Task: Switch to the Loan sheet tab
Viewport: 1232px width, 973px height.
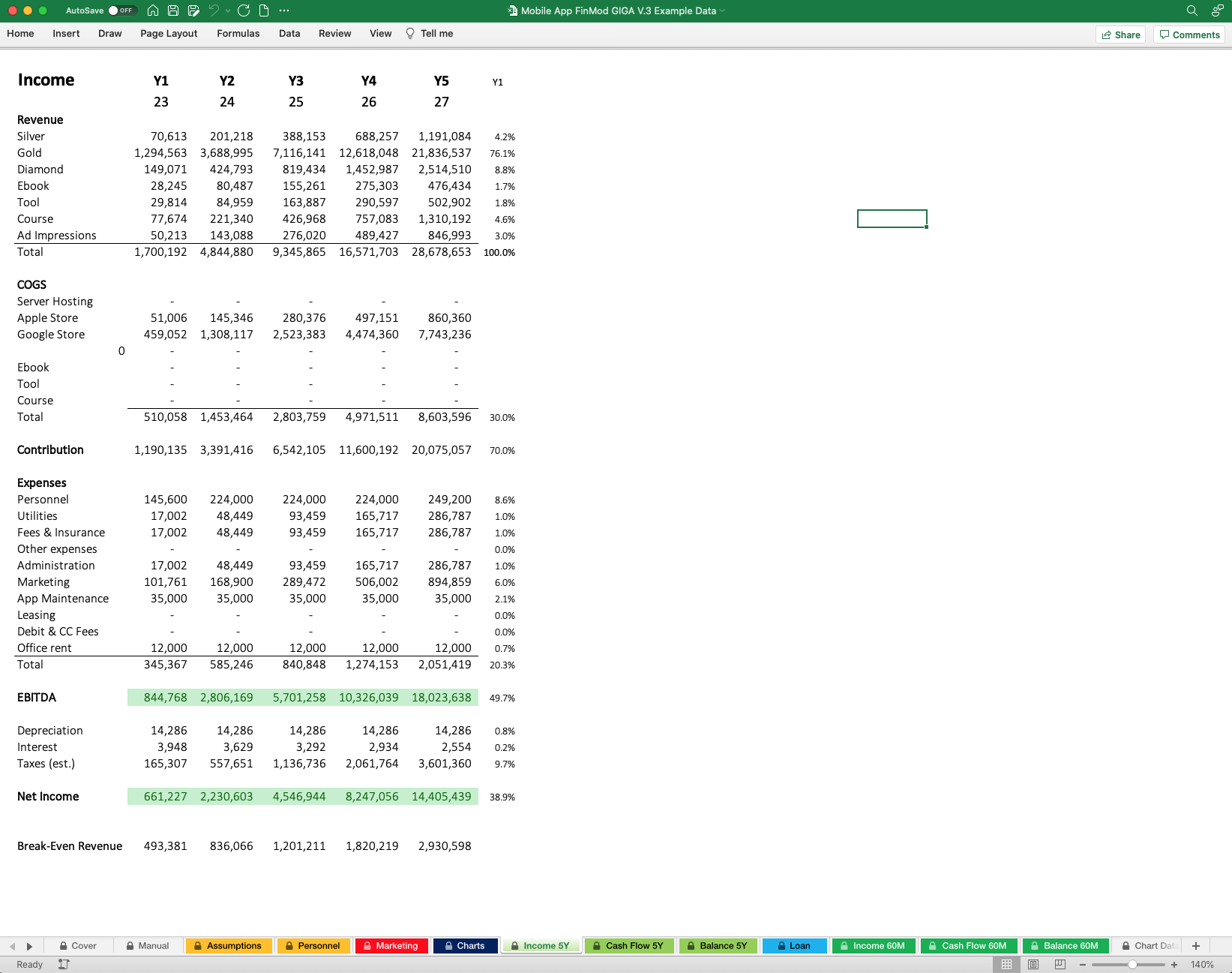Action: coord(794,946)
